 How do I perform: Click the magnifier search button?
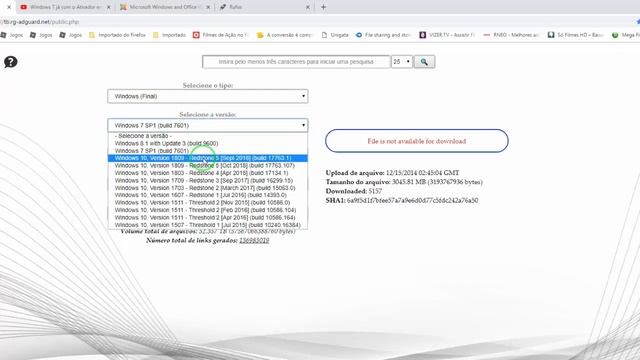pos(424,62)
